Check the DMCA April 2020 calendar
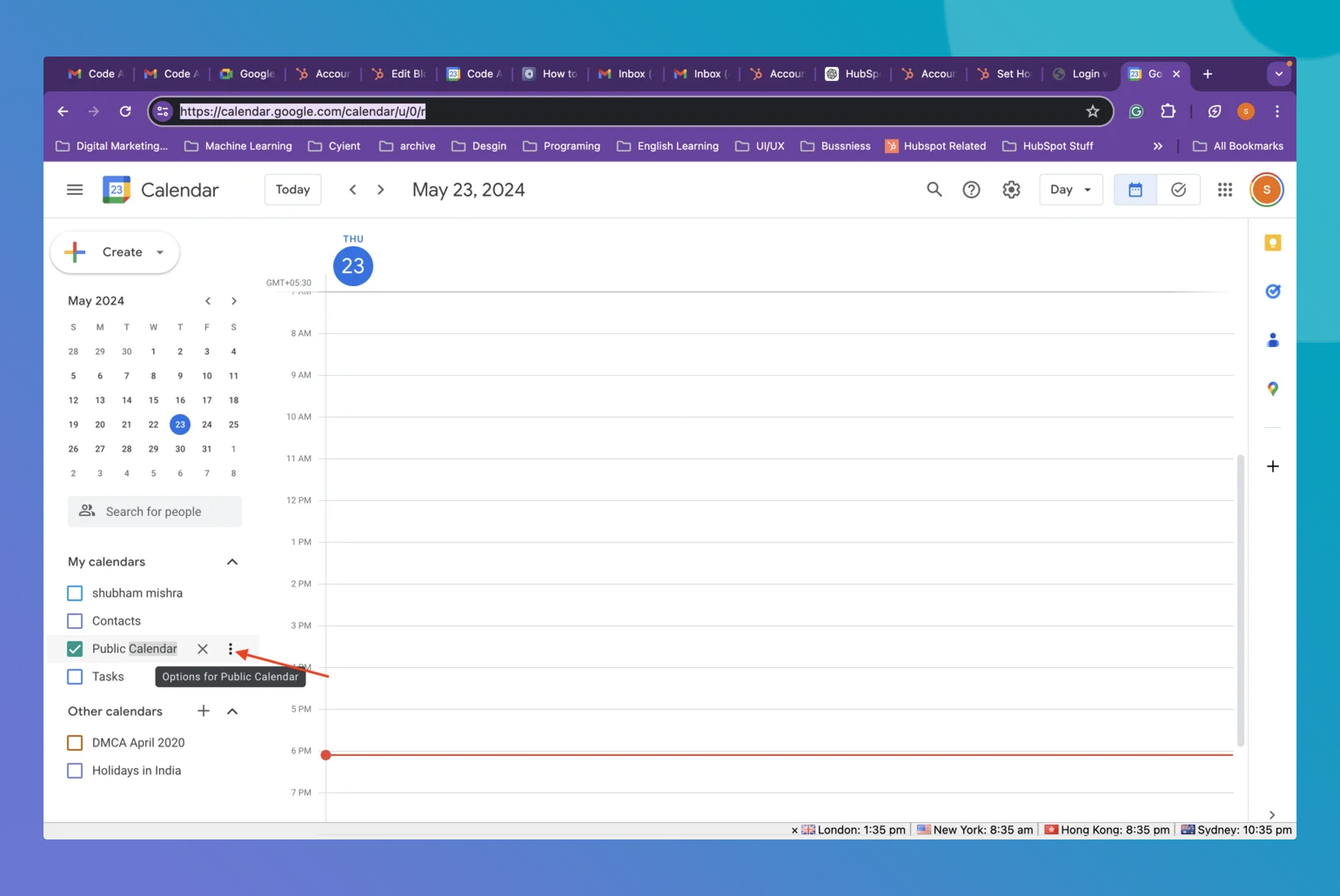Image resolution: width=1340 pixels, height=896 pixels. tap(75, 742)
